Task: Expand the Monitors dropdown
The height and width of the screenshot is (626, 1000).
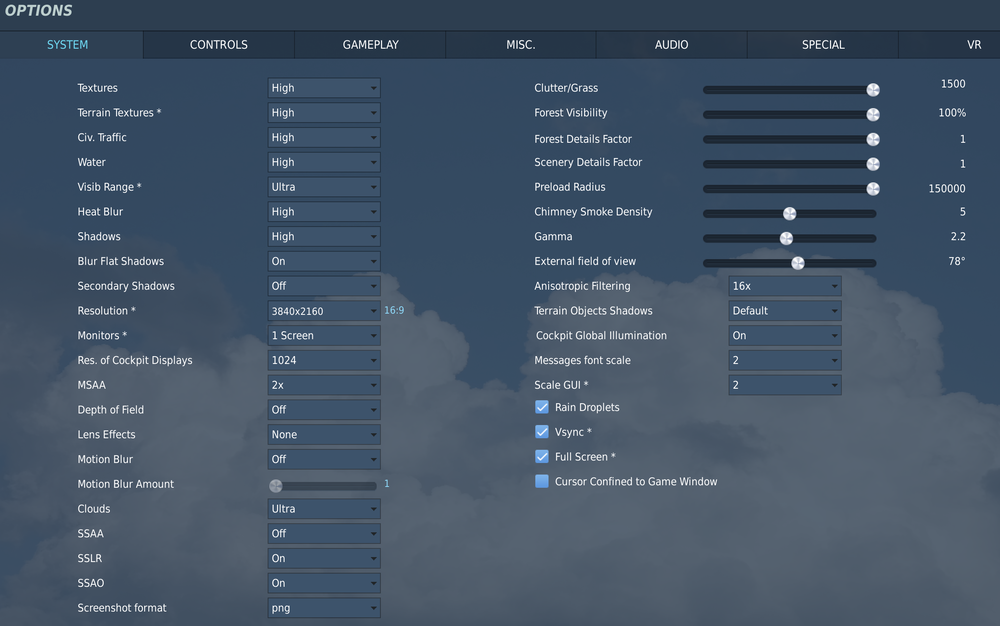Action: point(324,335)
